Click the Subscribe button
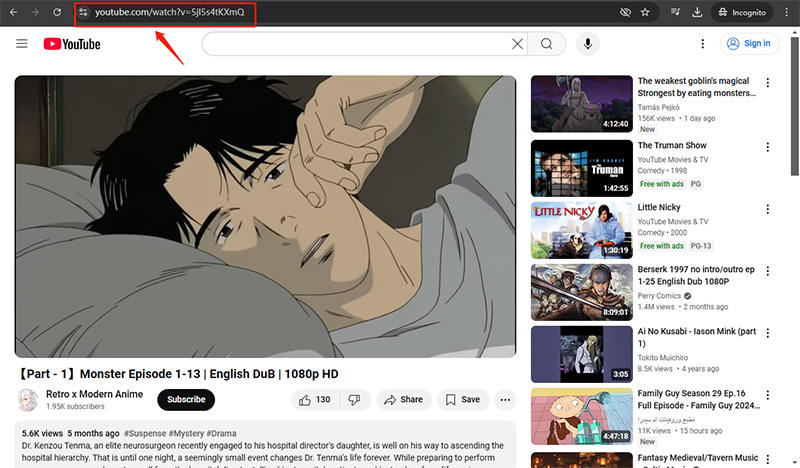Image resolution: width=800 pixels, height=468 pixels. [x=186, y=400]
